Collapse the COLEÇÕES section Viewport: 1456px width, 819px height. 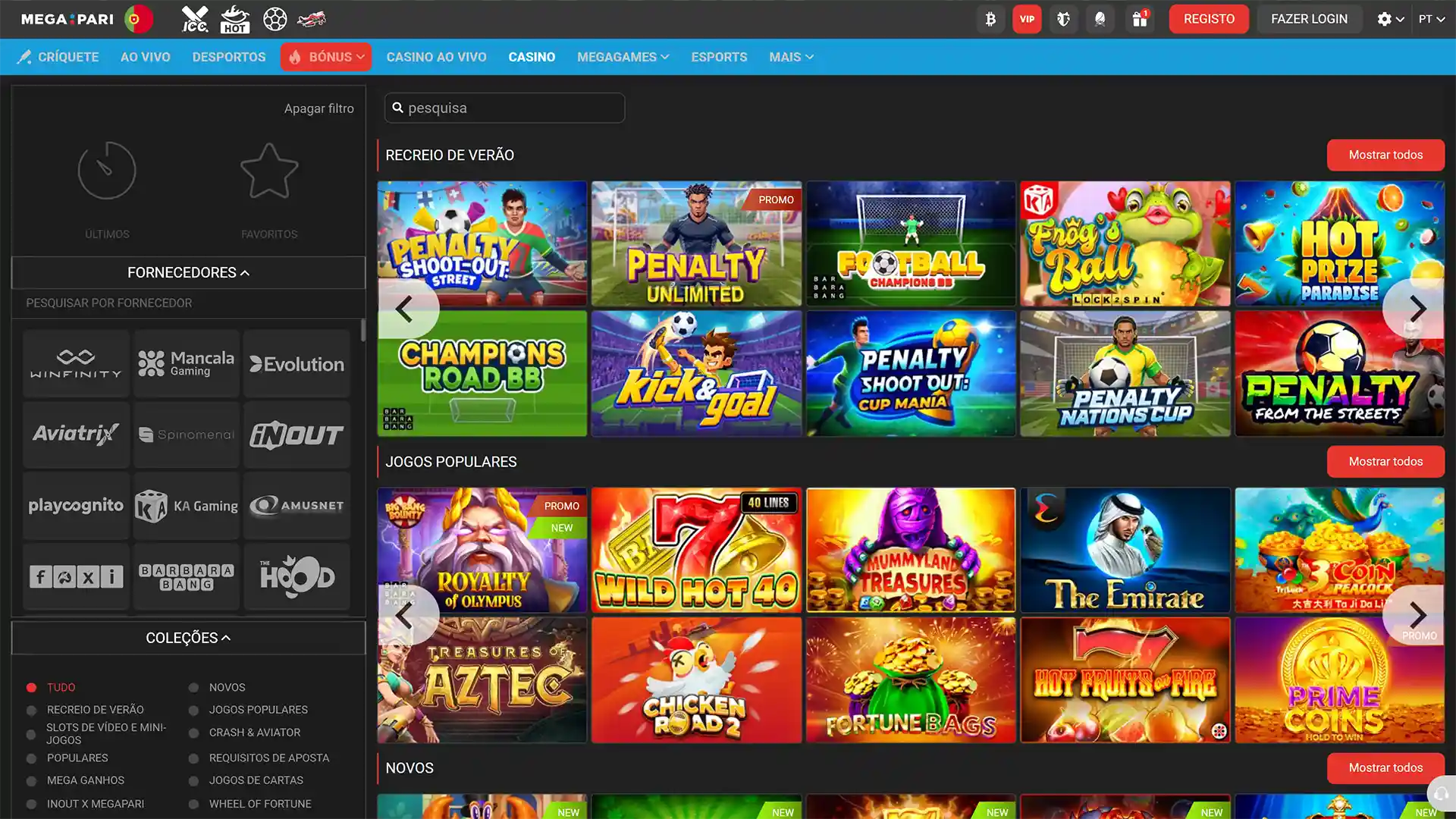188,638
